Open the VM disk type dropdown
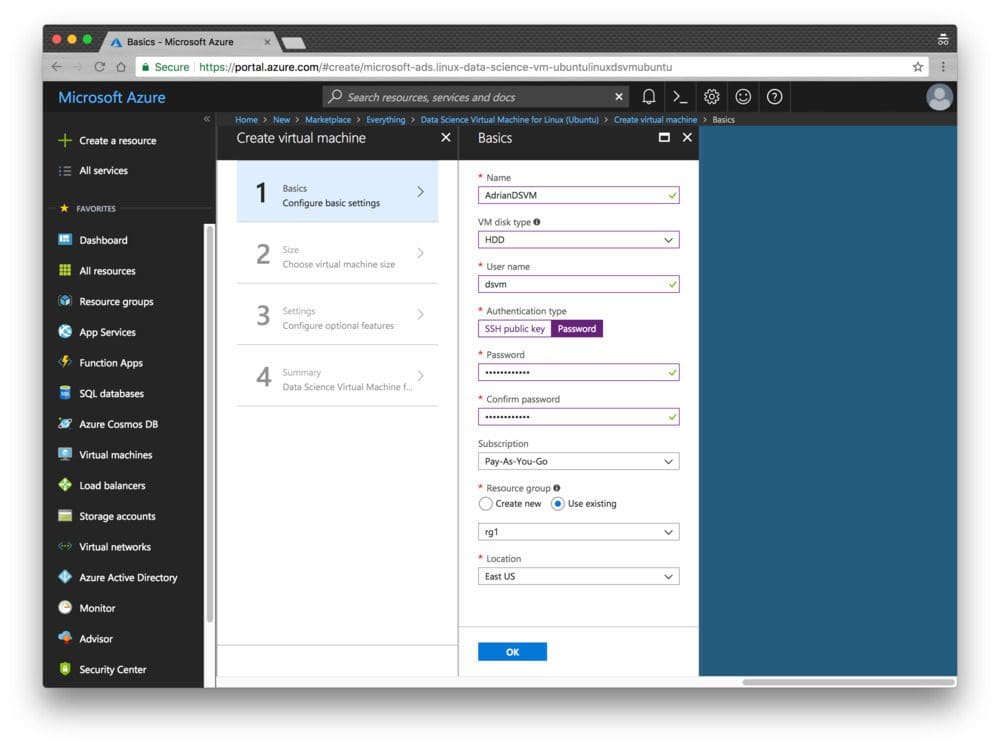Image resolution: width=1000 pixels, height=749 pixels. 578,239
